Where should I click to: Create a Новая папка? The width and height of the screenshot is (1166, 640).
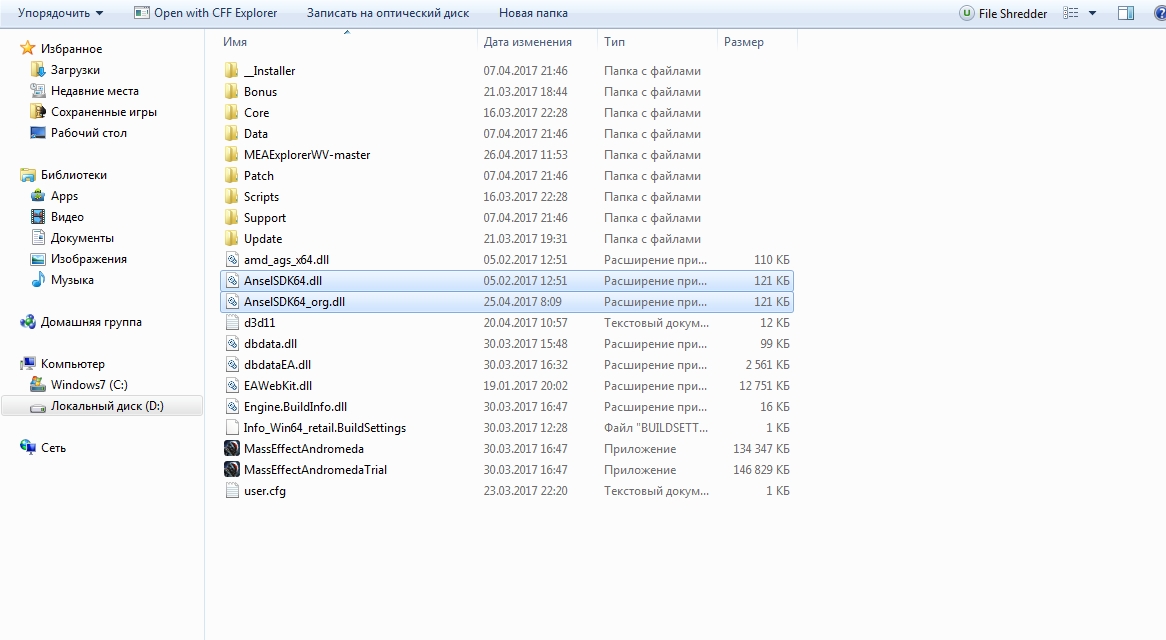533,13
